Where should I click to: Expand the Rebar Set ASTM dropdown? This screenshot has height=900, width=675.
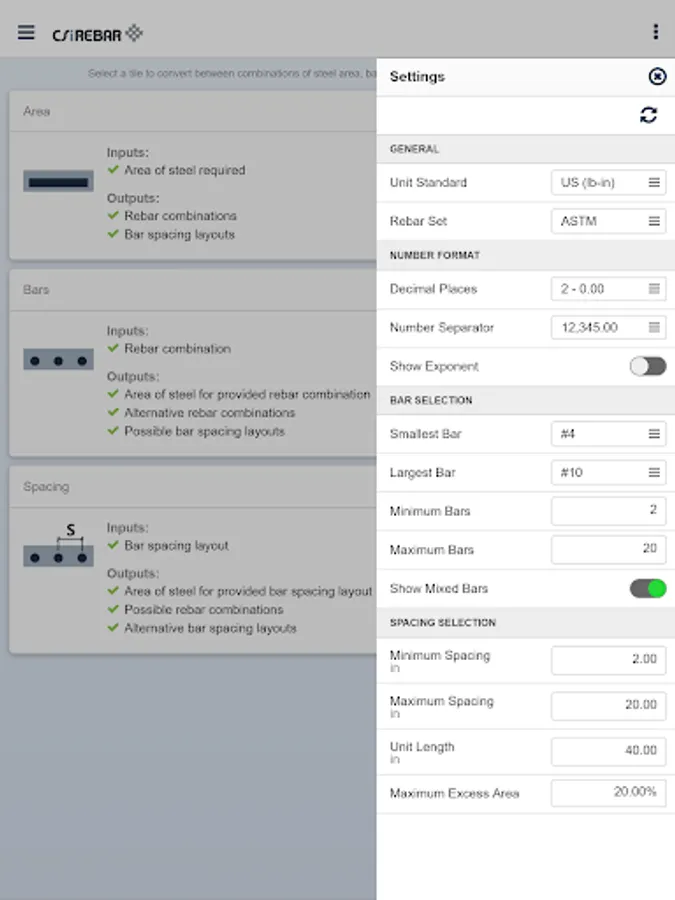[x=608, y=221]
